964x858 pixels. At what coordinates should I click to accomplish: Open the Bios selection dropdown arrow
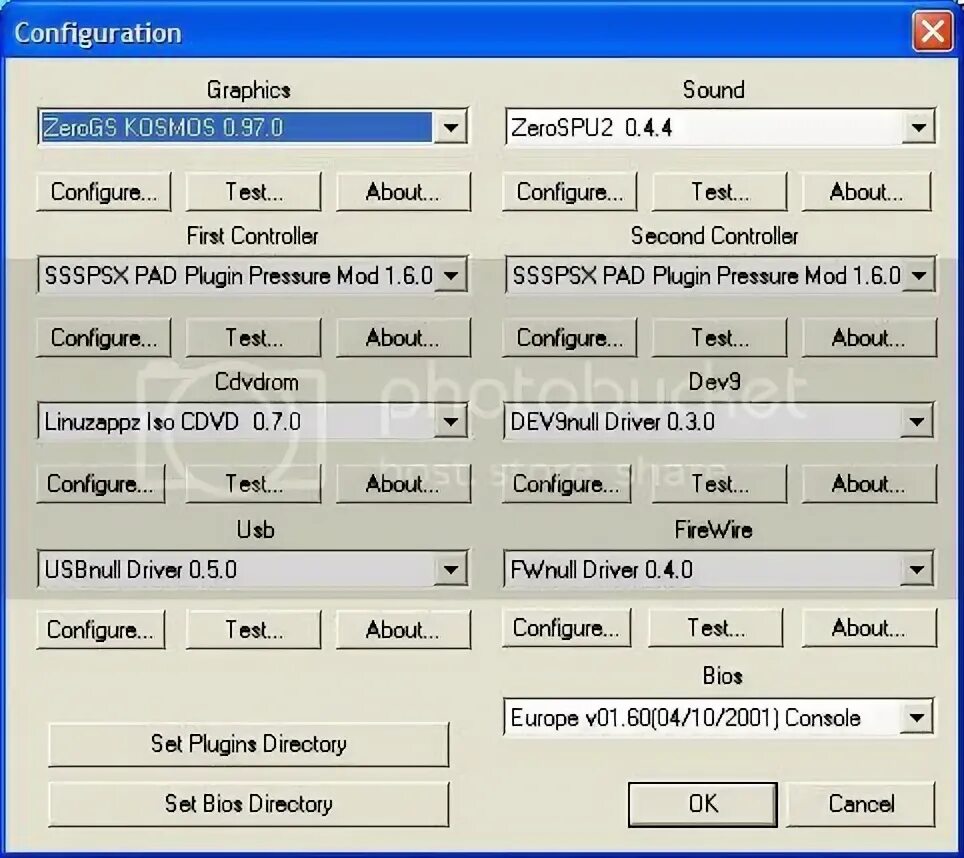916,717
